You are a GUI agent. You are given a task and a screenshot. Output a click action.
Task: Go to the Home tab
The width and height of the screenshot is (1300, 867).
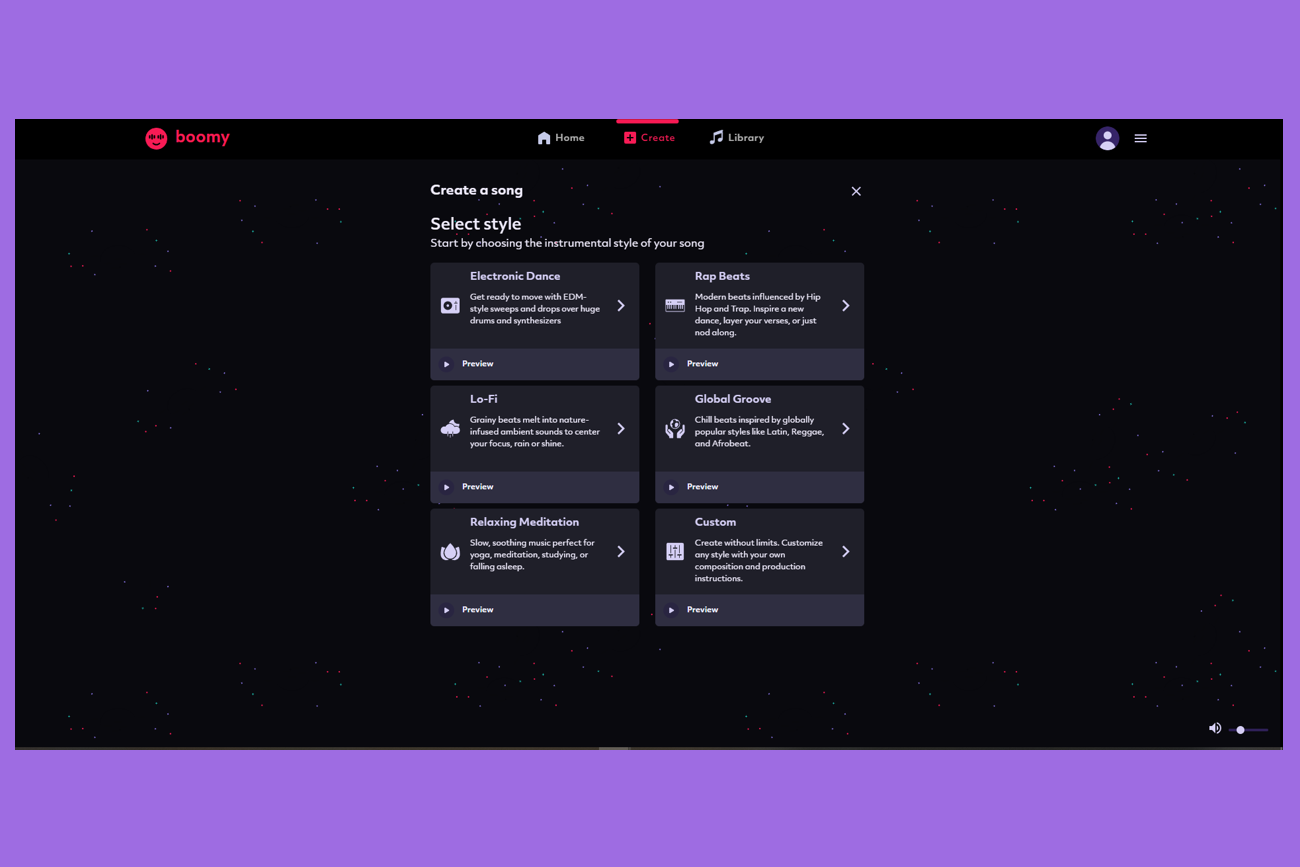[x=561, y=138]
